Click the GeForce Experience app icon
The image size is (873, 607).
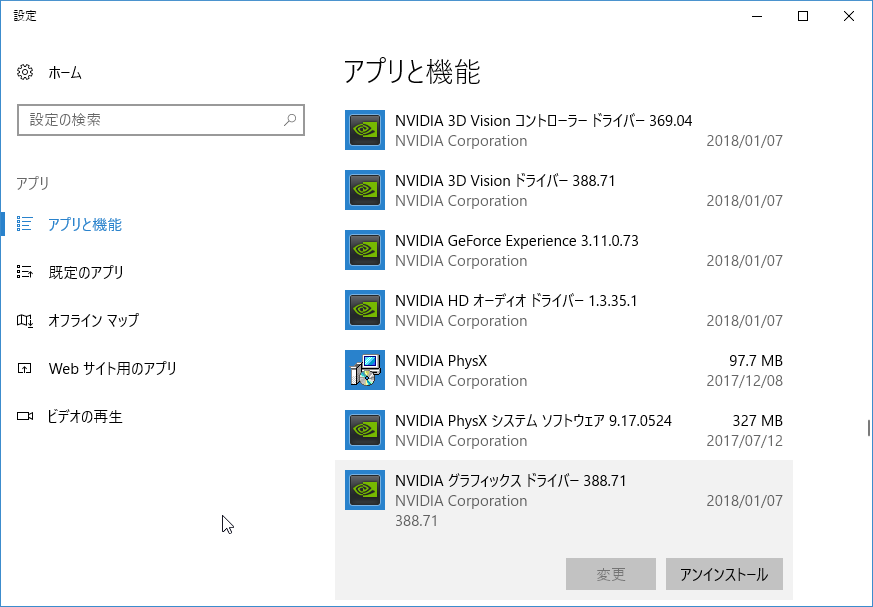pyautogui.click(x=365, y=250)
